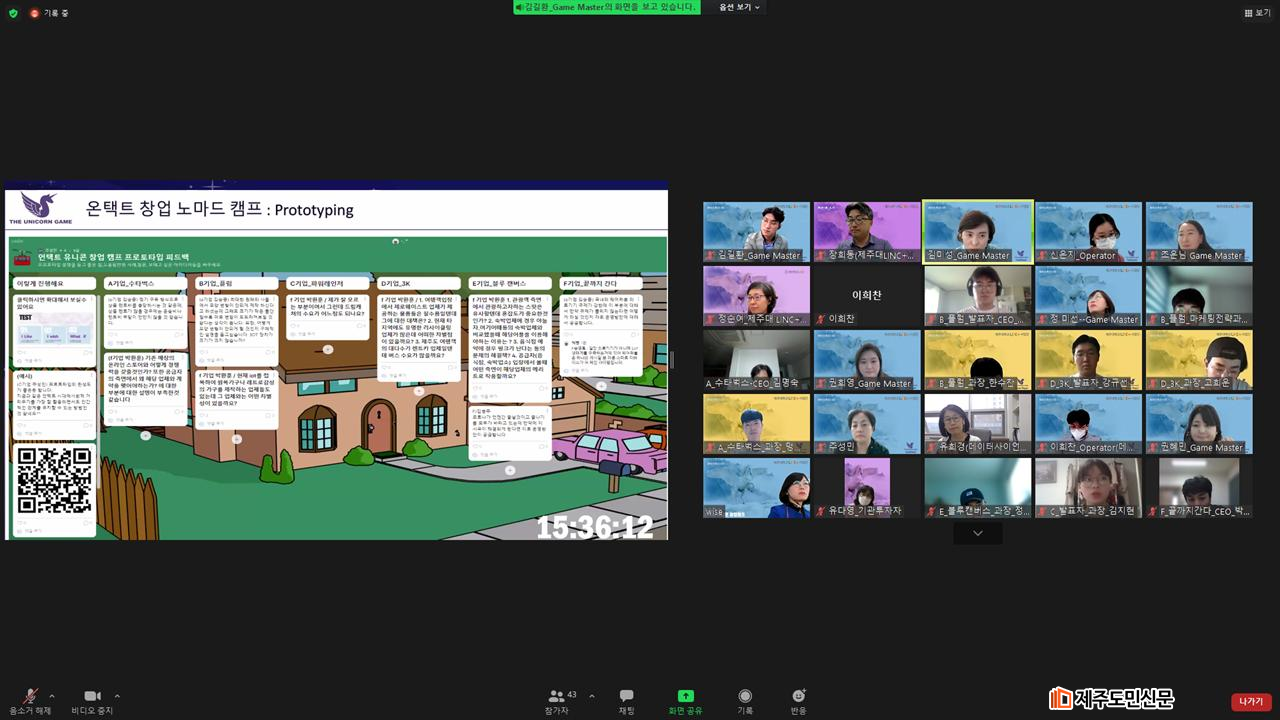Open the gallery view menu (보기)
Screen dimensions: 1280x720
(1257, 12)
